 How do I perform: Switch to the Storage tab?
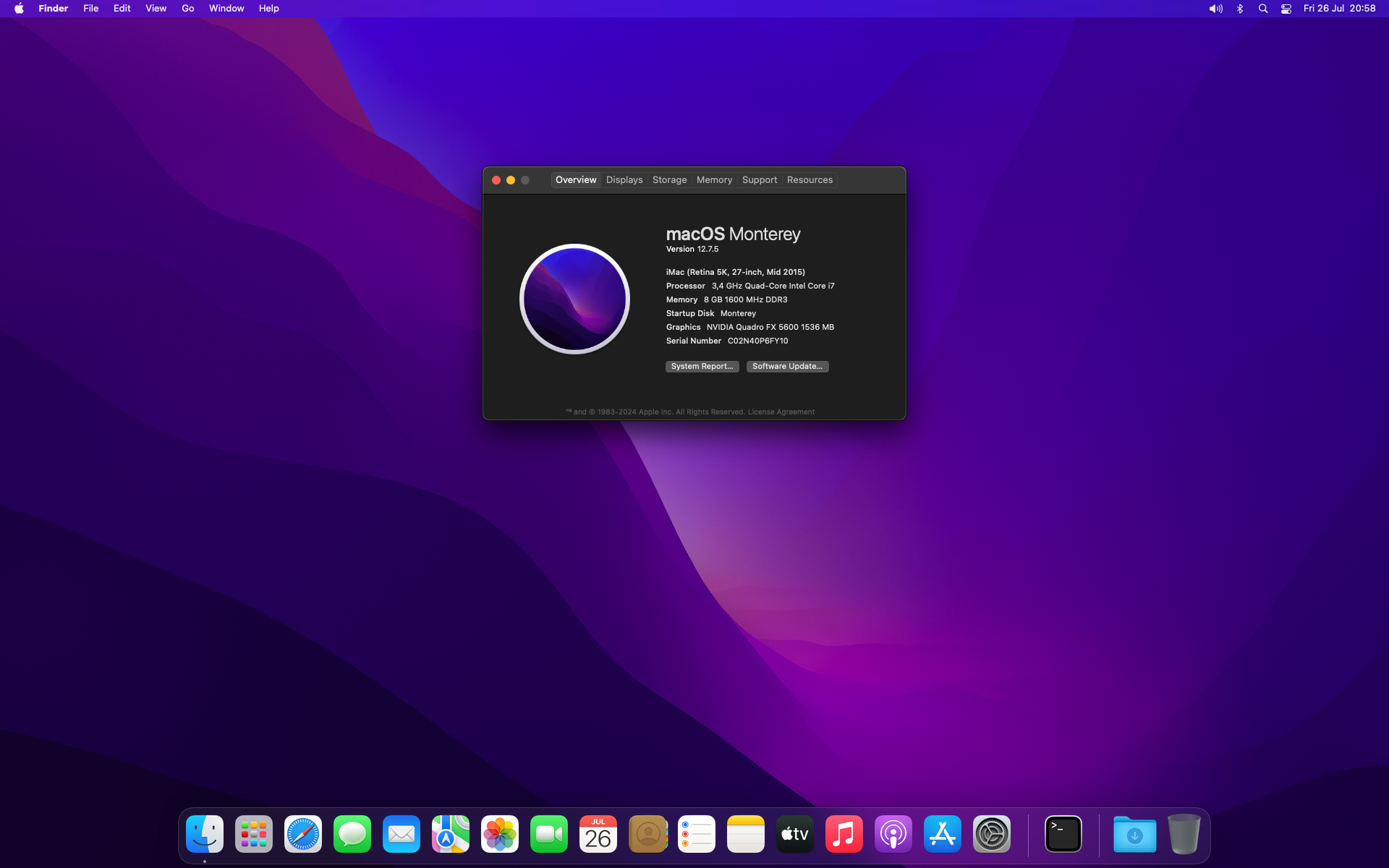point(669,180)
